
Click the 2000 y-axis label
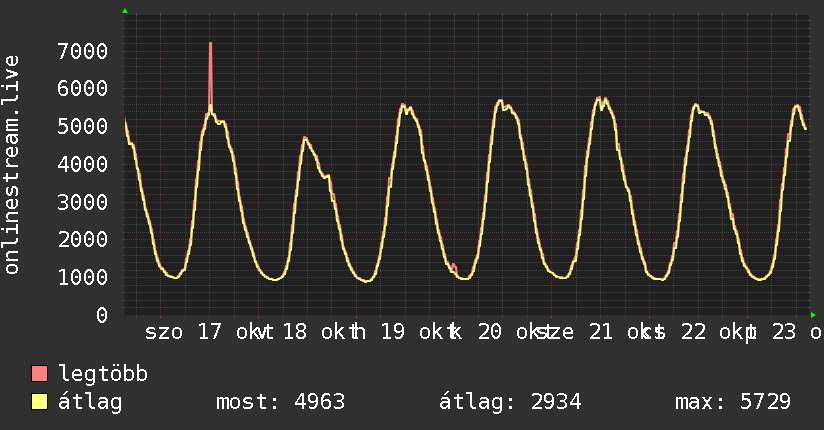coord(83,240)
